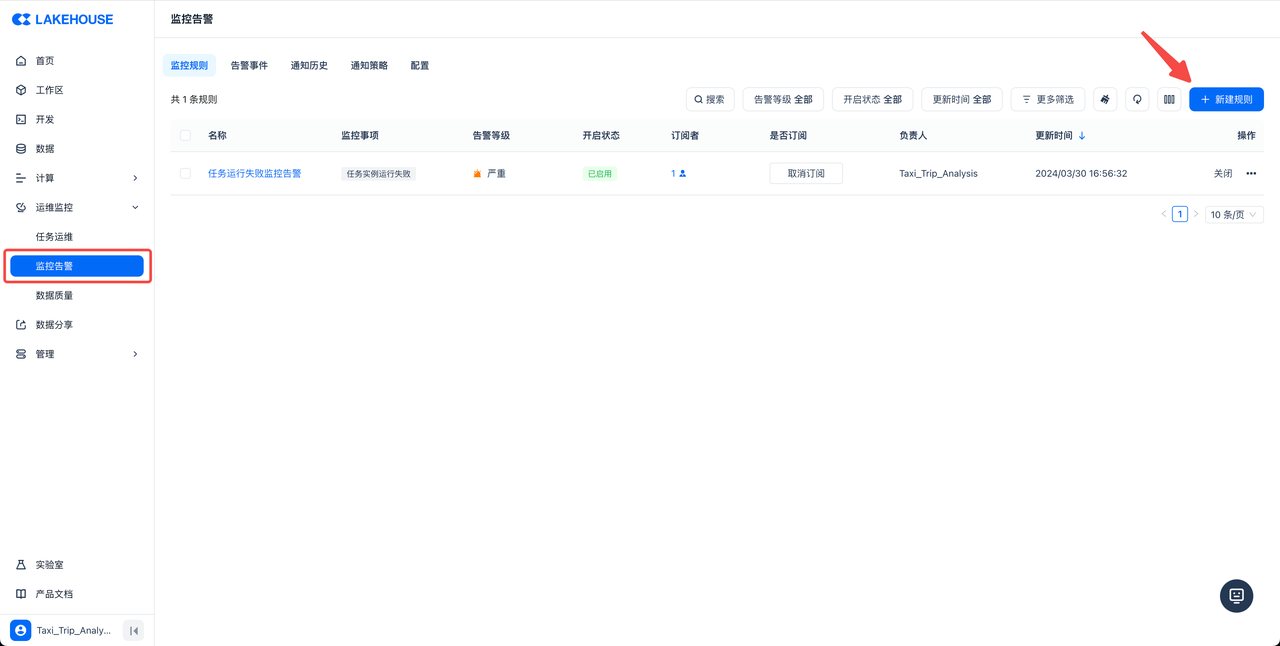Open the three-dot more actions menu
1280x646 pixels.
click(x=1250, y=174)
